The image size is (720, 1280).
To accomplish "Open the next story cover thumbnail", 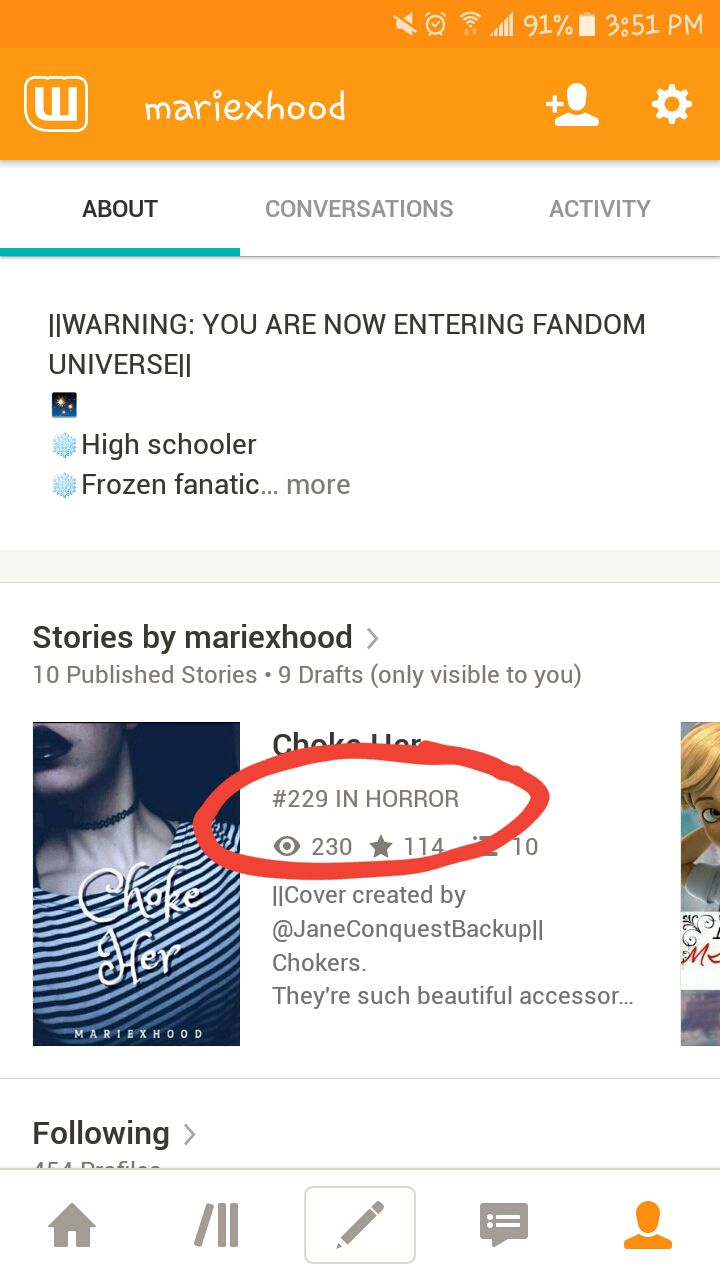I will [700, 884].
